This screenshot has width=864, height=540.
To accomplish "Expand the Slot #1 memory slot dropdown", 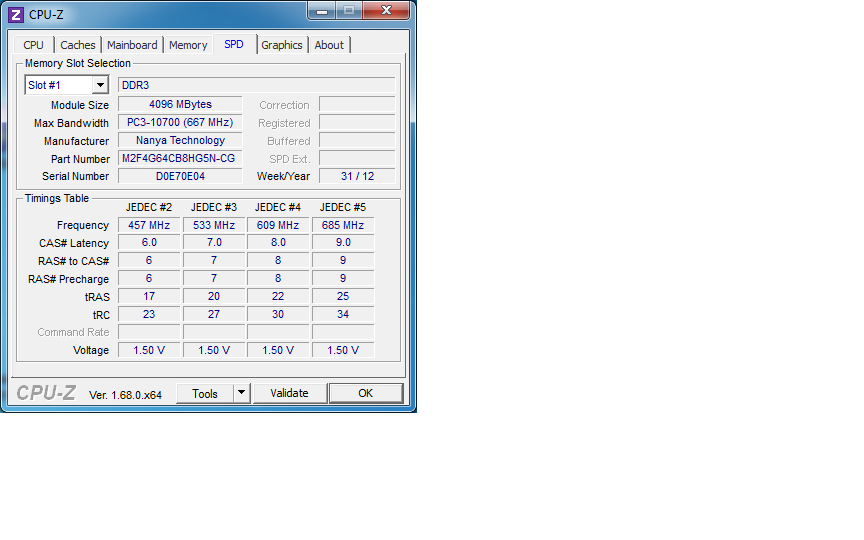I will 100,85.
